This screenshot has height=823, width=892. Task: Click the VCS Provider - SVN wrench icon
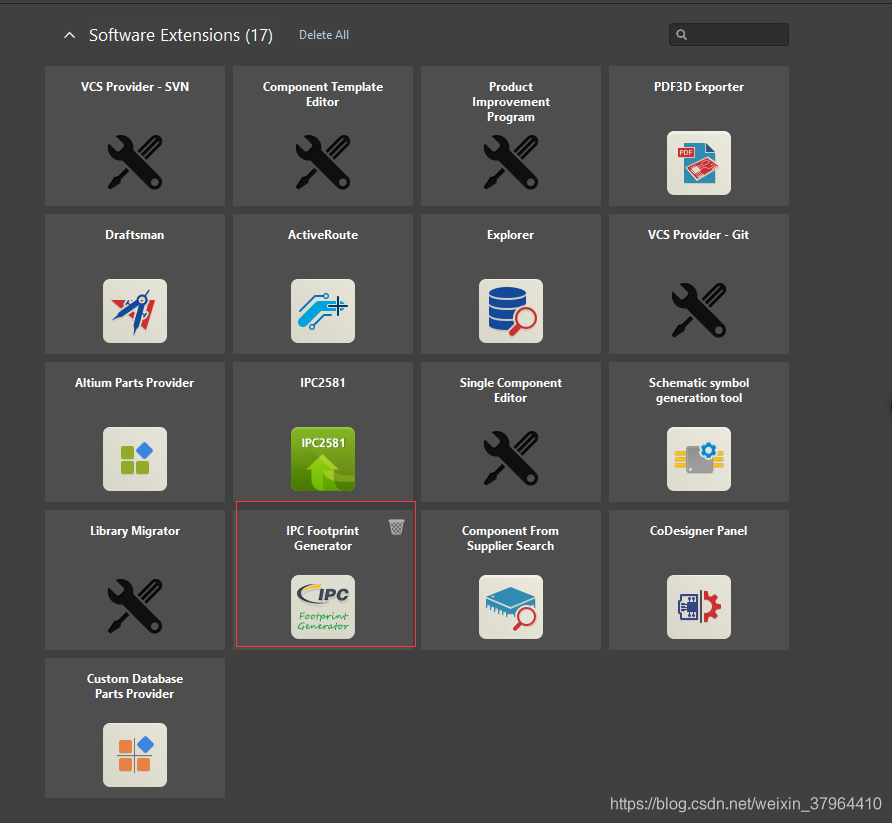tap(135, 162)
